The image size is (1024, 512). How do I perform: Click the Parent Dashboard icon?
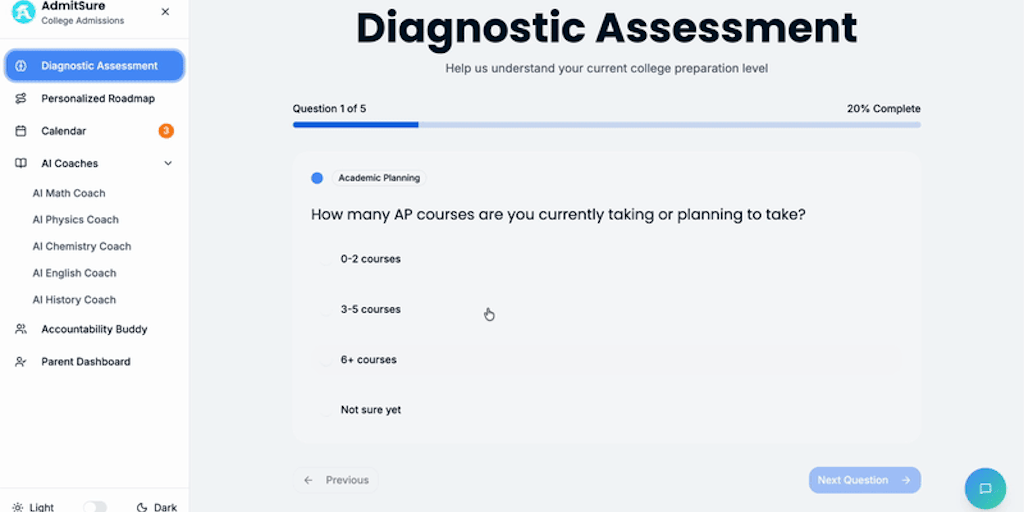coord(21,362)
